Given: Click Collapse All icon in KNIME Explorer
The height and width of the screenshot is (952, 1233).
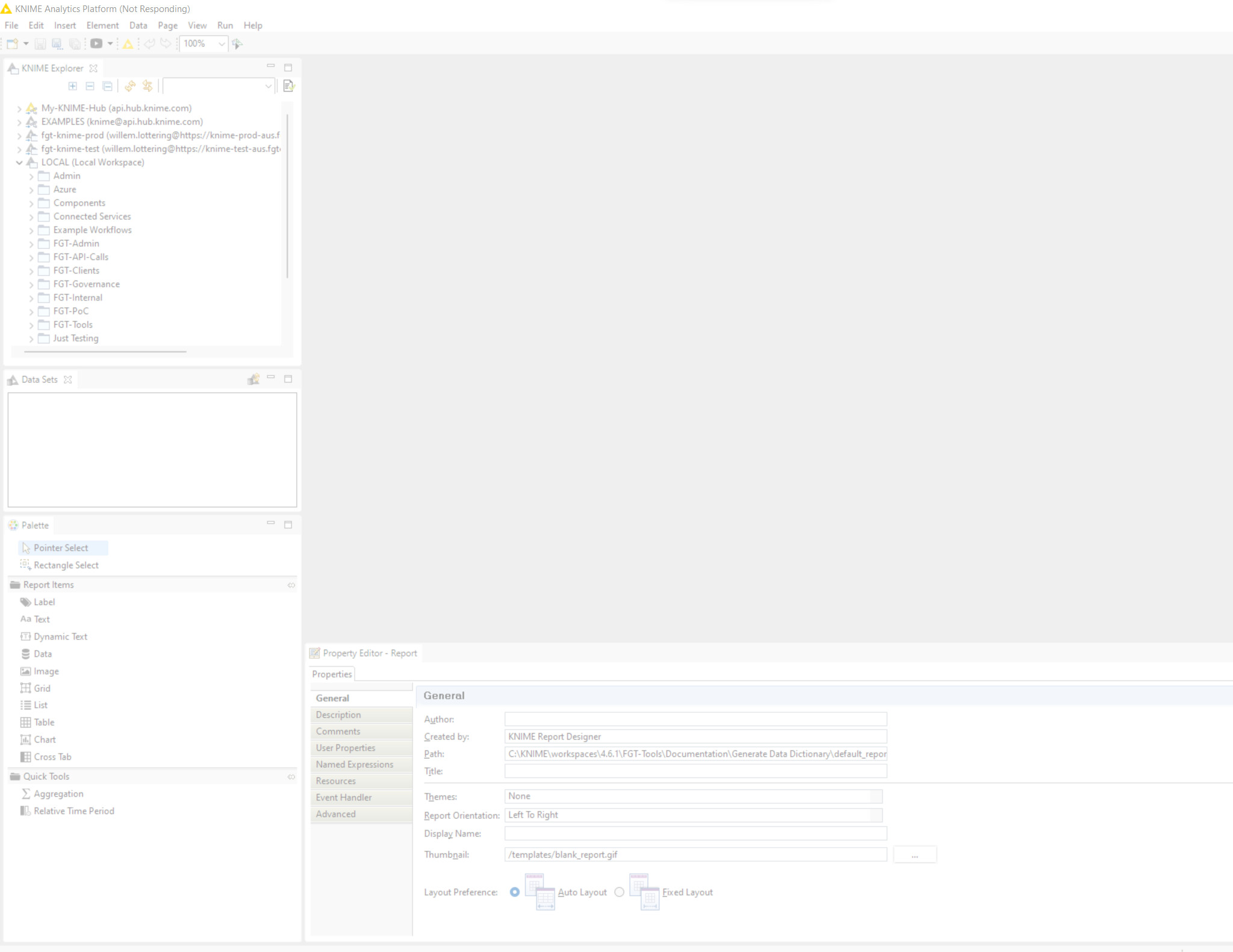Looking at the screenshot, I should [x=107, y=86].
